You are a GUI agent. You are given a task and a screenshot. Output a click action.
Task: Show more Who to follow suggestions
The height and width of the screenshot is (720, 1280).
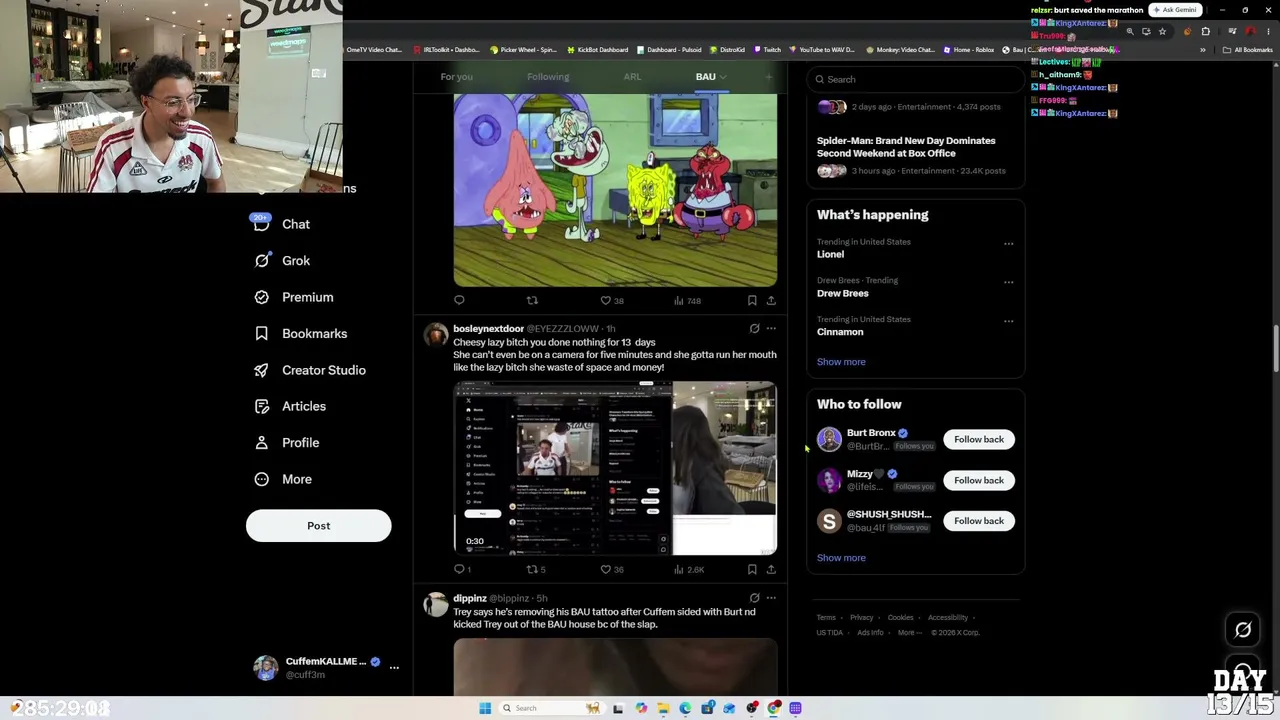pyautogui.click(x=841, y=558)
